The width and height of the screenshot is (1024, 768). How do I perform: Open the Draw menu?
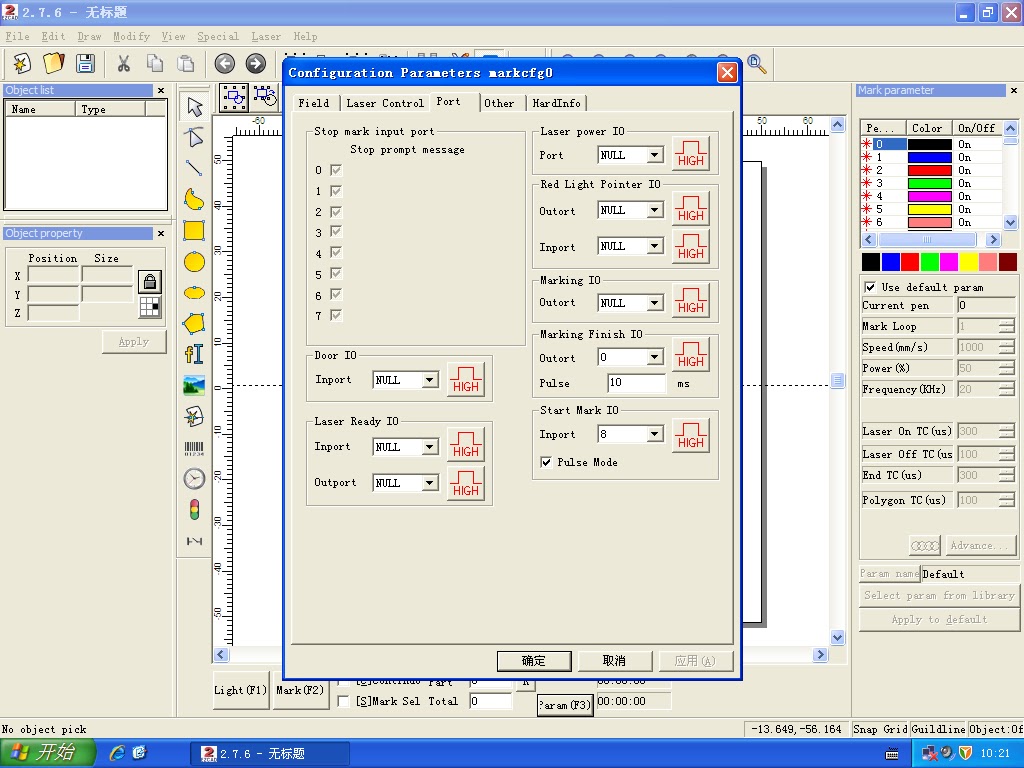click(89, 36)
